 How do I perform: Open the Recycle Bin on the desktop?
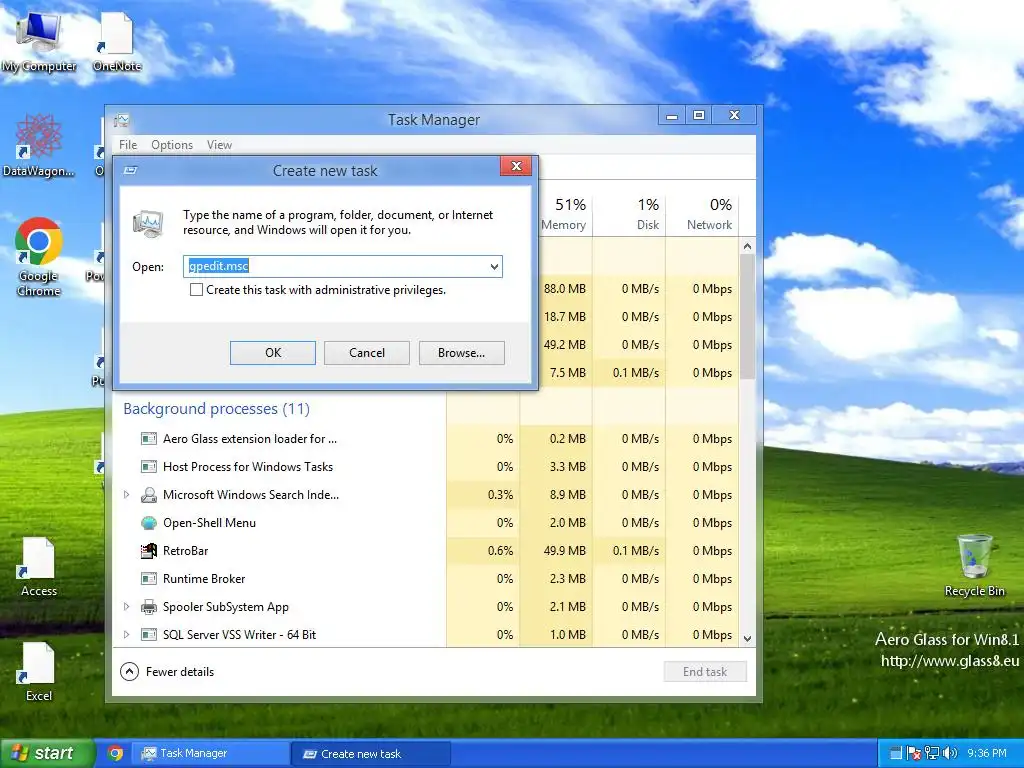[974, 566]
